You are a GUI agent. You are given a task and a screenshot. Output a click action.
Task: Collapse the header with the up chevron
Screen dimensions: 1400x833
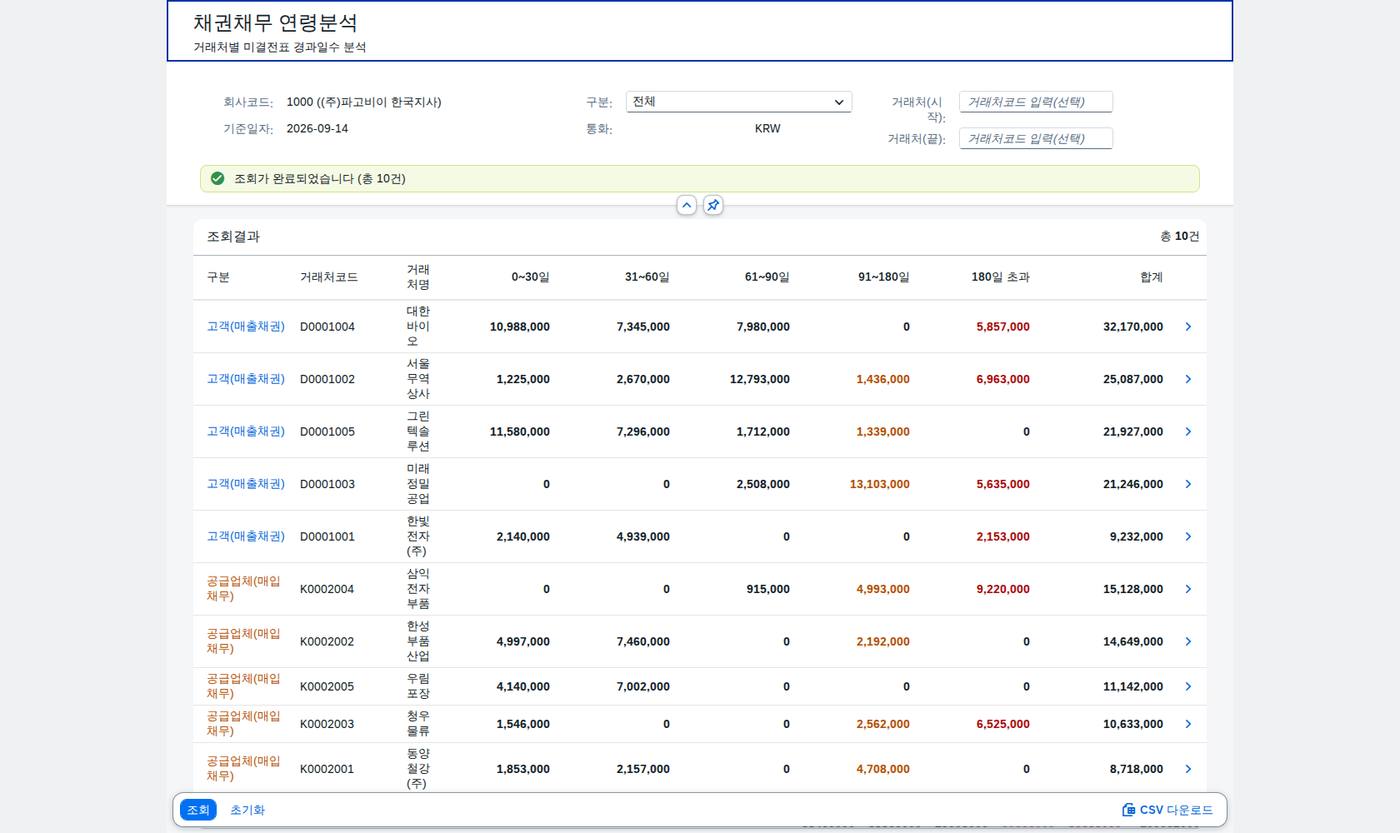click(686, 205)
